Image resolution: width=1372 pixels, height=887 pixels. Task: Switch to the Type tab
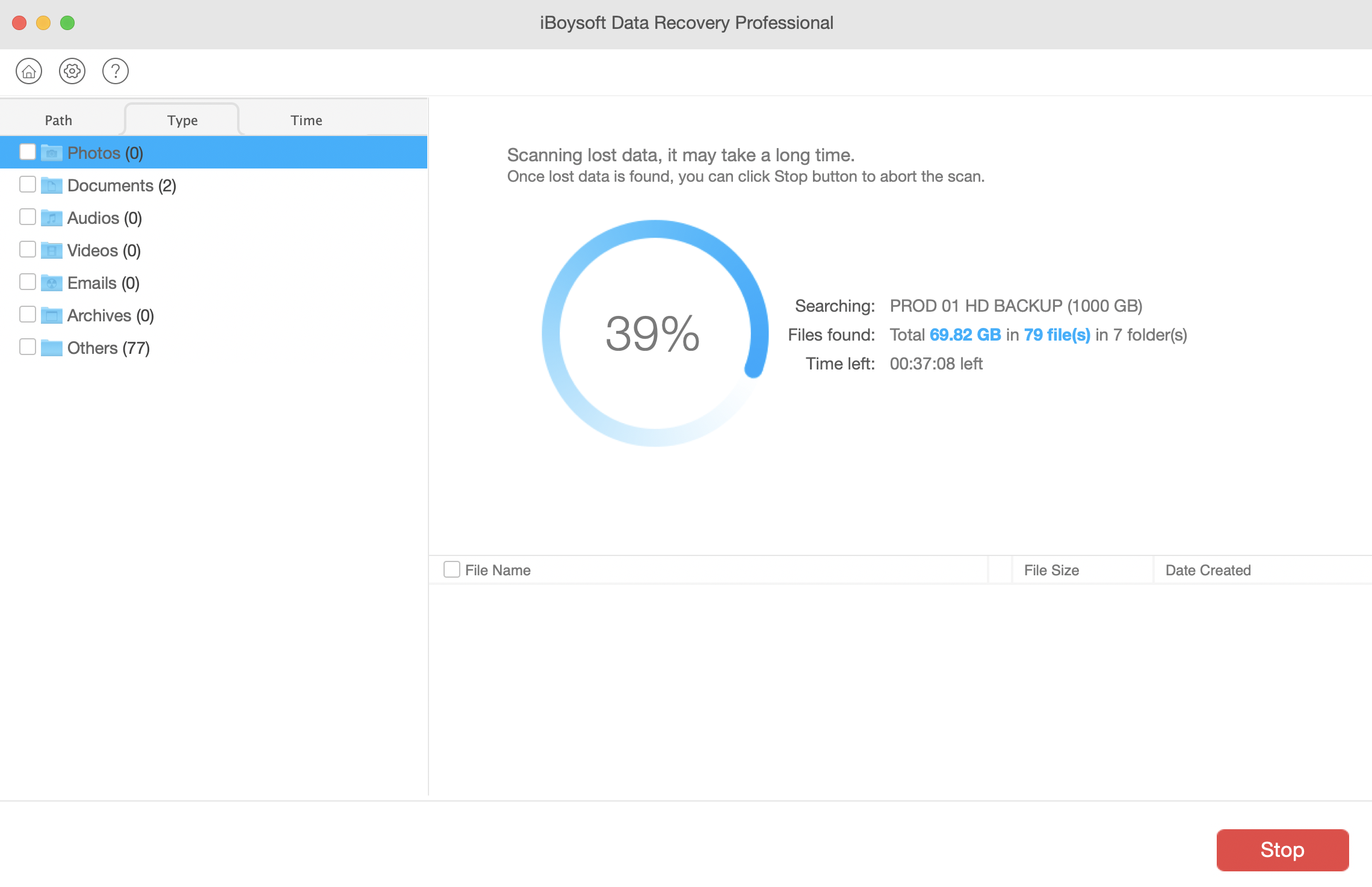pyautogui.click(x=182, y=120)
